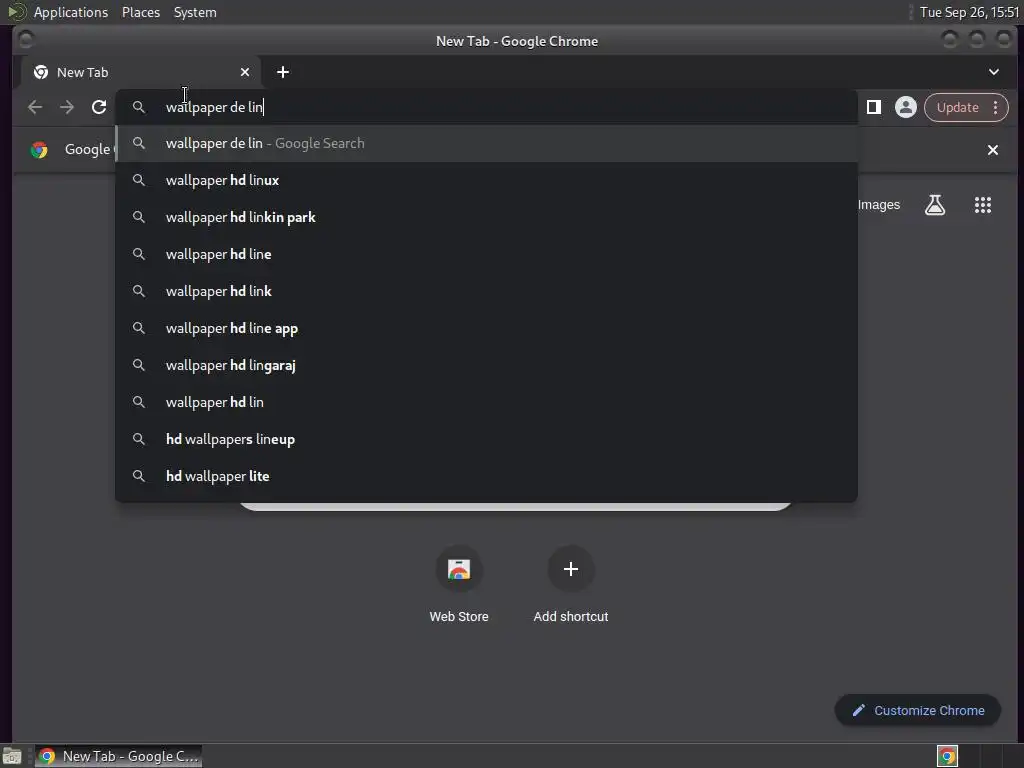Screen dimensions: 1024x768
Task: Click the clock showing Tue Sep 26
Action: [x=969, y=12]
